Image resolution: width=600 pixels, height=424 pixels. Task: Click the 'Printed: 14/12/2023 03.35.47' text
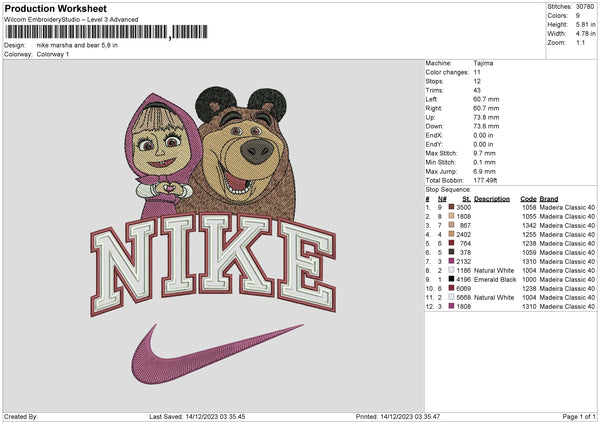coord(398,416)
